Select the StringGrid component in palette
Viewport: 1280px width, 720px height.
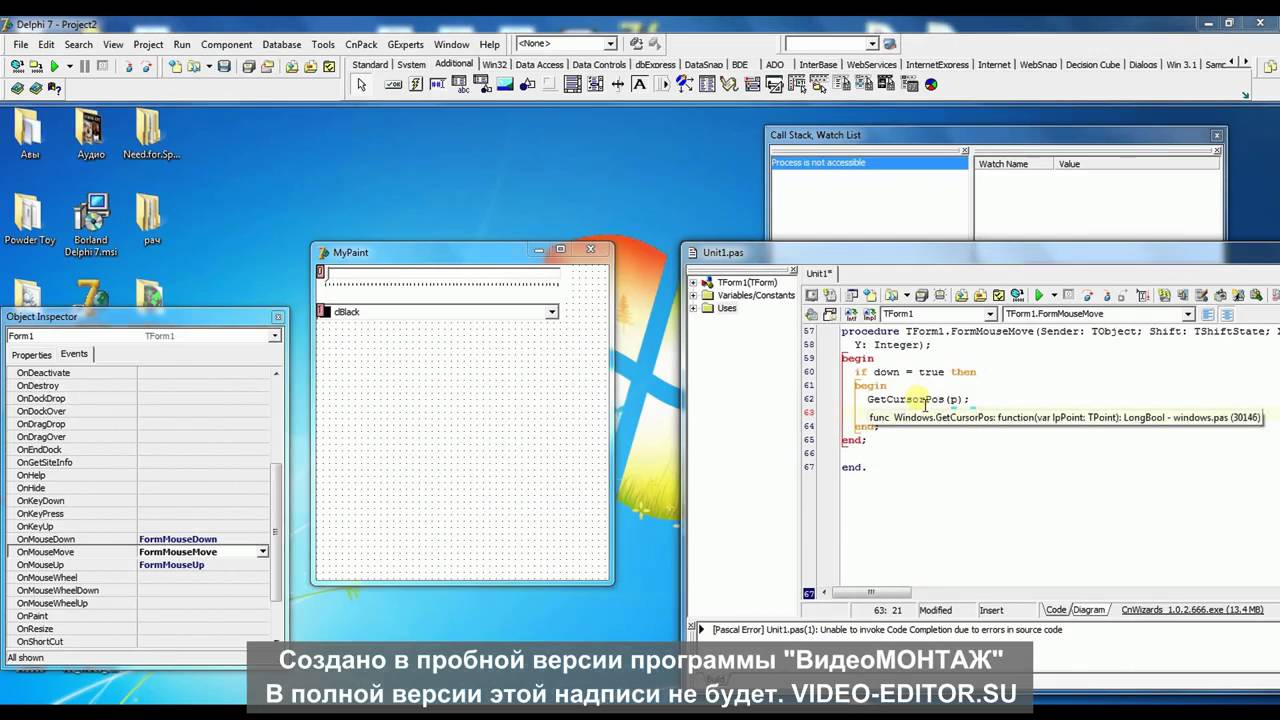[460, 85]
